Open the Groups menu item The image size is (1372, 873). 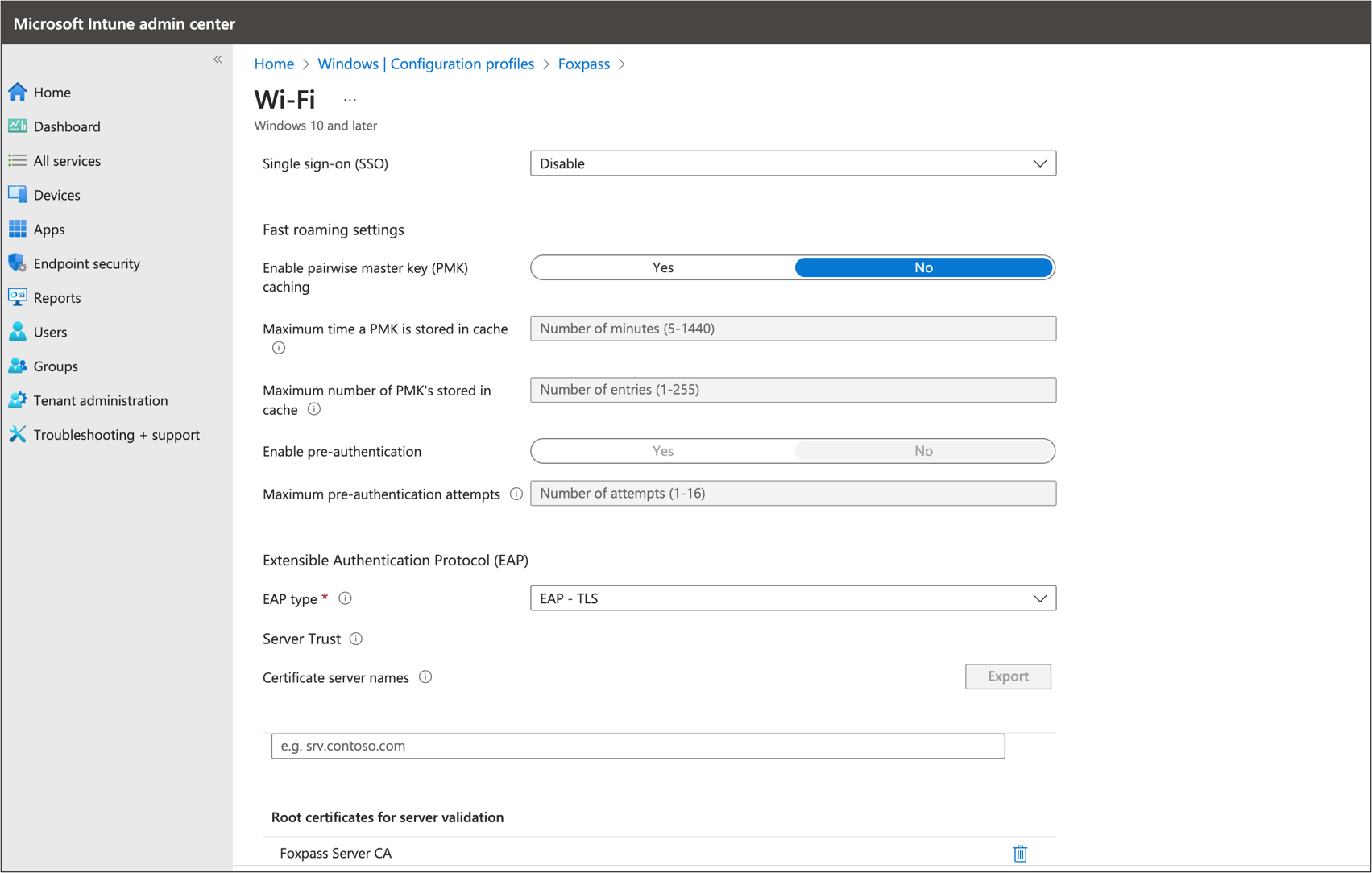click(56, 366)
